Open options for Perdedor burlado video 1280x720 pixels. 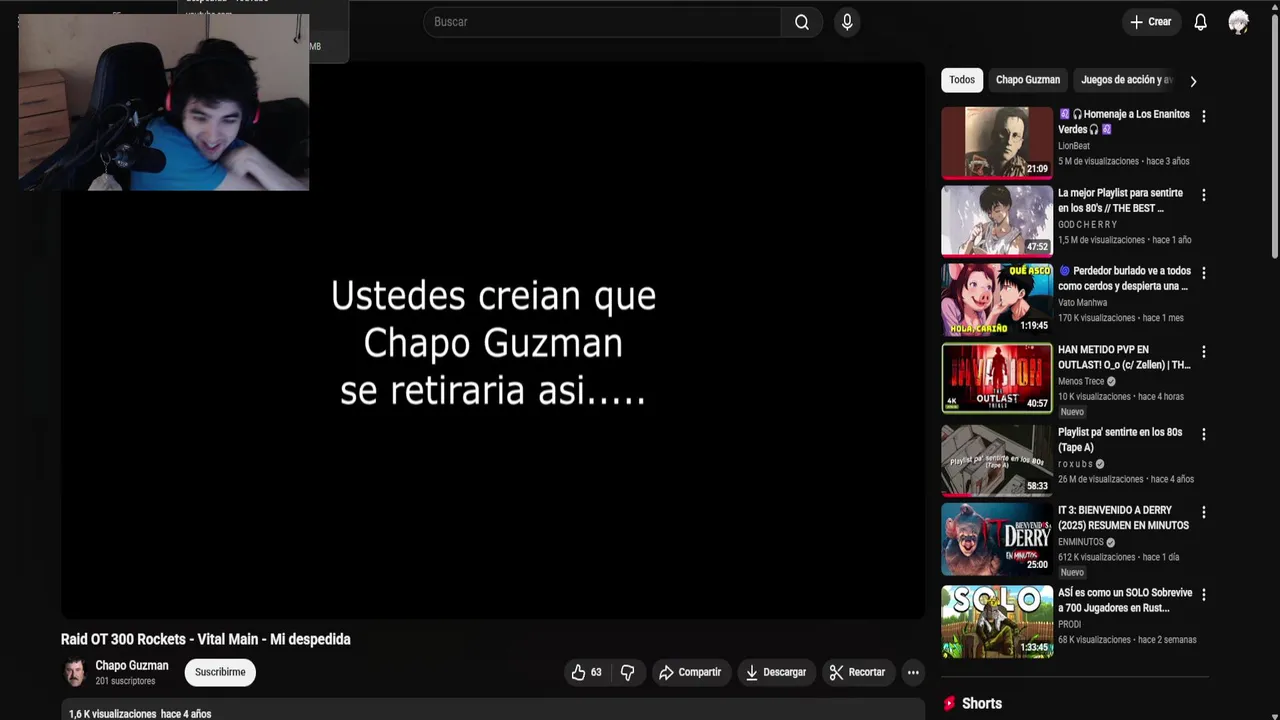(1203, 273)
